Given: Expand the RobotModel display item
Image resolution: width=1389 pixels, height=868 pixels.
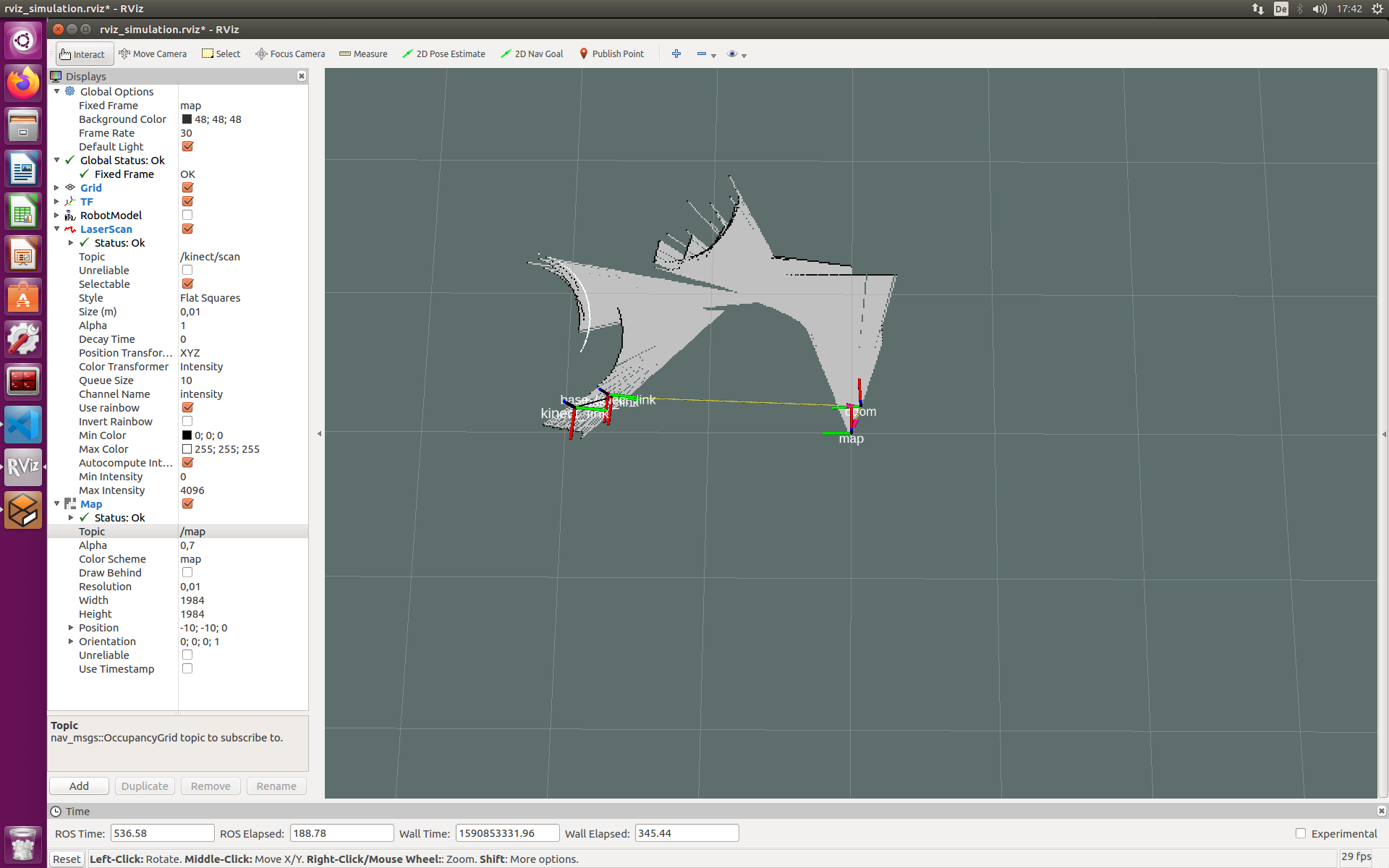Looking at the screenshot, I should click(57, 215).
